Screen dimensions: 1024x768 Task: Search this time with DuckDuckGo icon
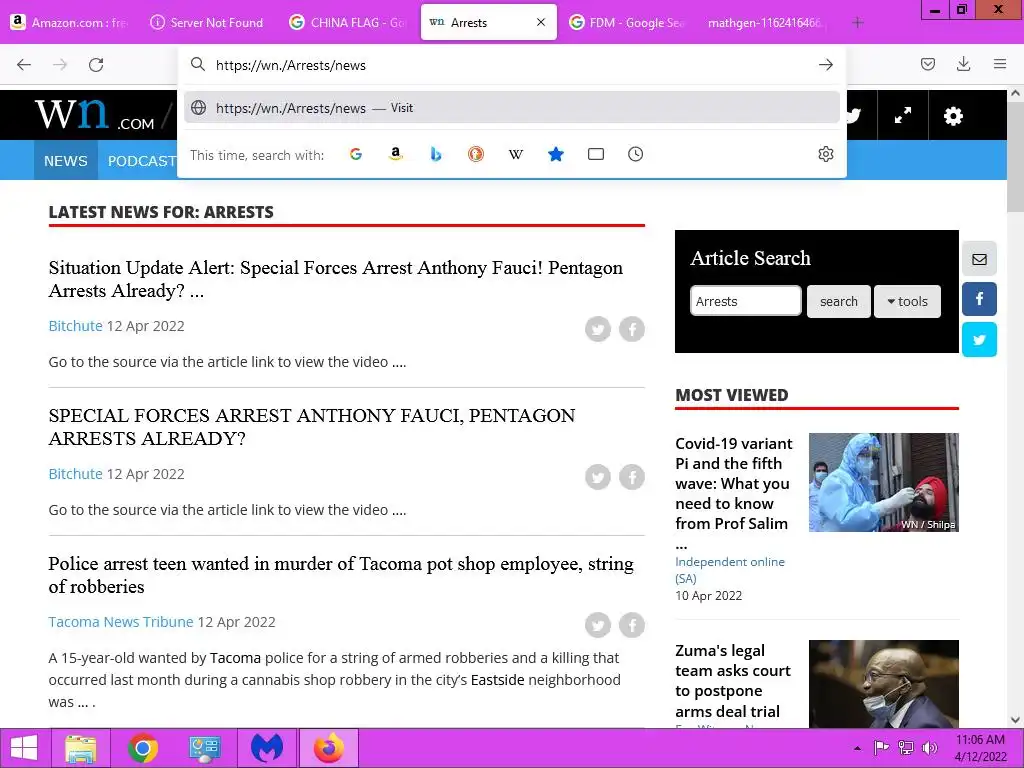coord(476,154)
